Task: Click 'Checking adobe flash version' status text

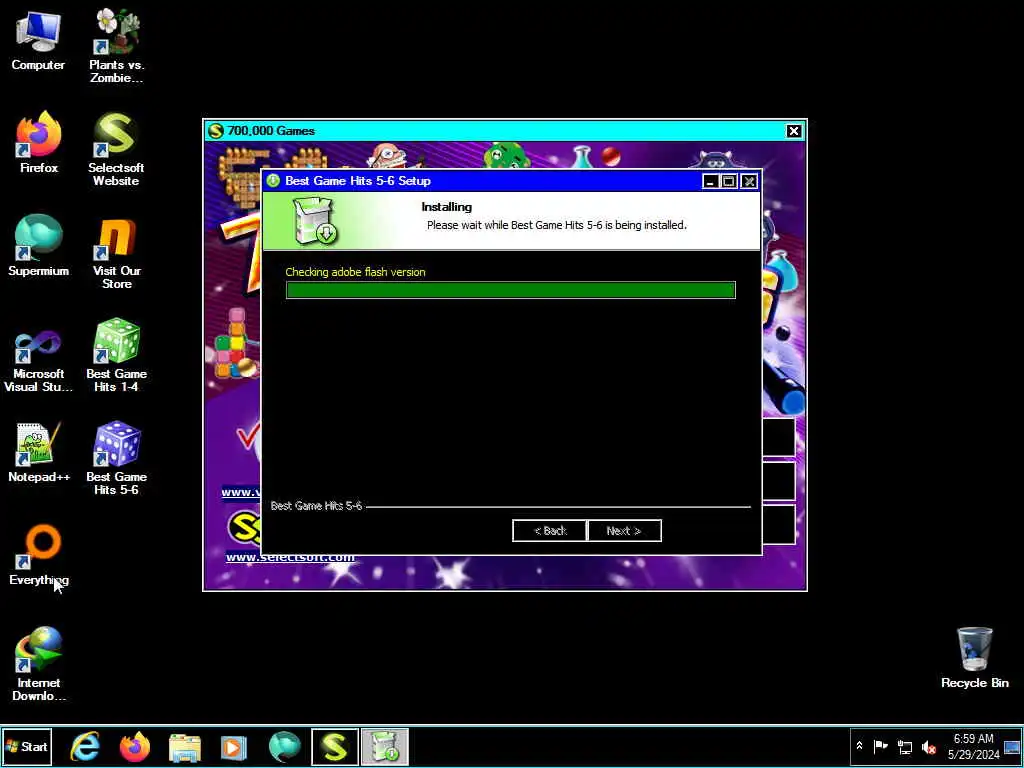Action: 355,272
